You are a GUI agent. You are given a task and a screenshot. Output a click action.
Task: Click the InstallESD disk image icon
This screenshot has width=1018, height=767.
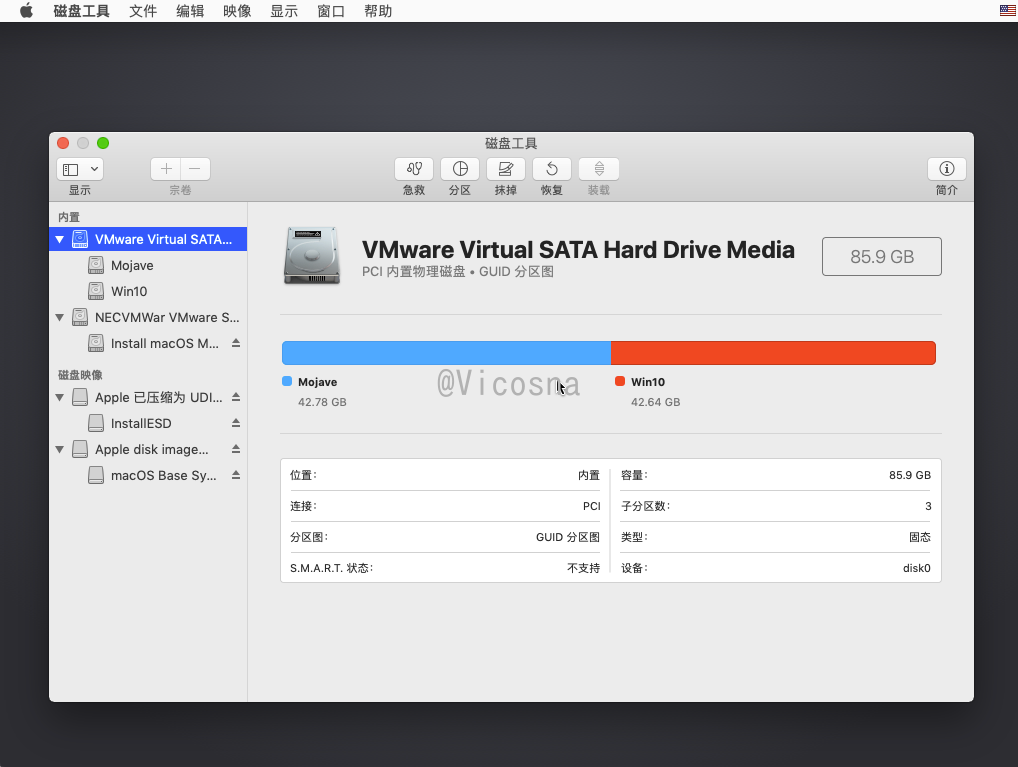[96, 423]
